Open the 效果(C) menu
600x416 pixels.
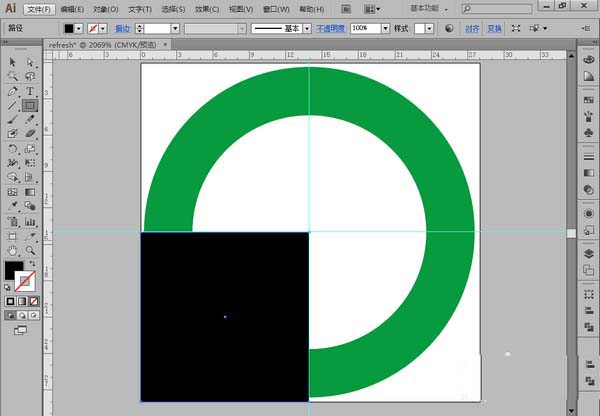(207, 9)
